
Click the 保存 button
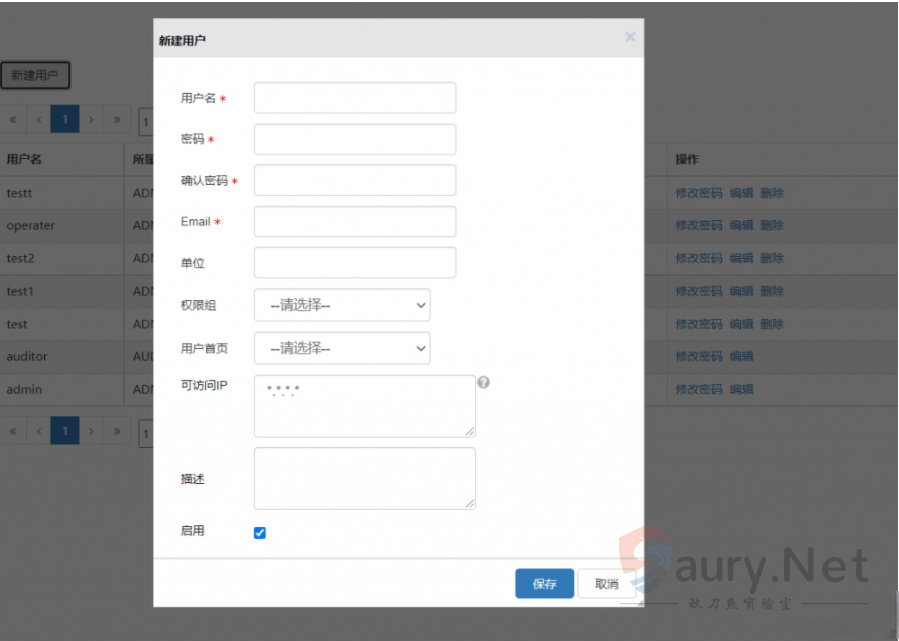(x=544, y=584)
